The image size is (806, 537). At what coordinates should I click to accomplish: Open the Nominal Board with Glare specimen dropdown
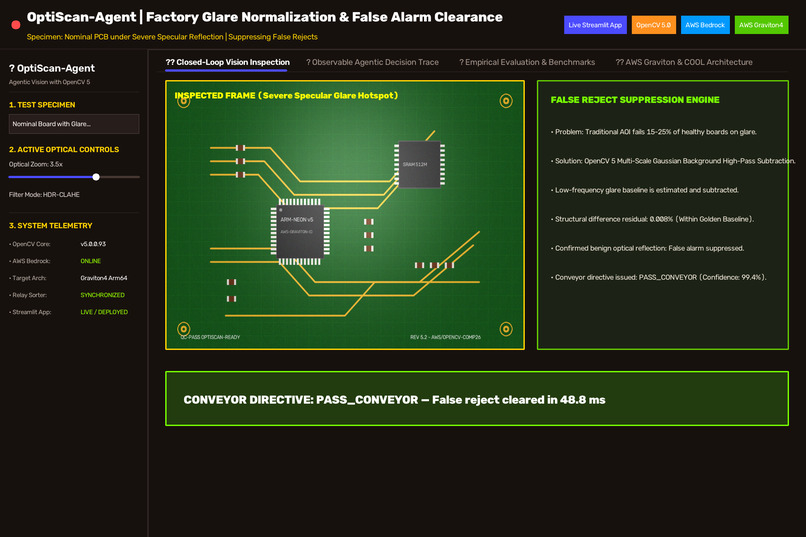(x=74, y=124)
